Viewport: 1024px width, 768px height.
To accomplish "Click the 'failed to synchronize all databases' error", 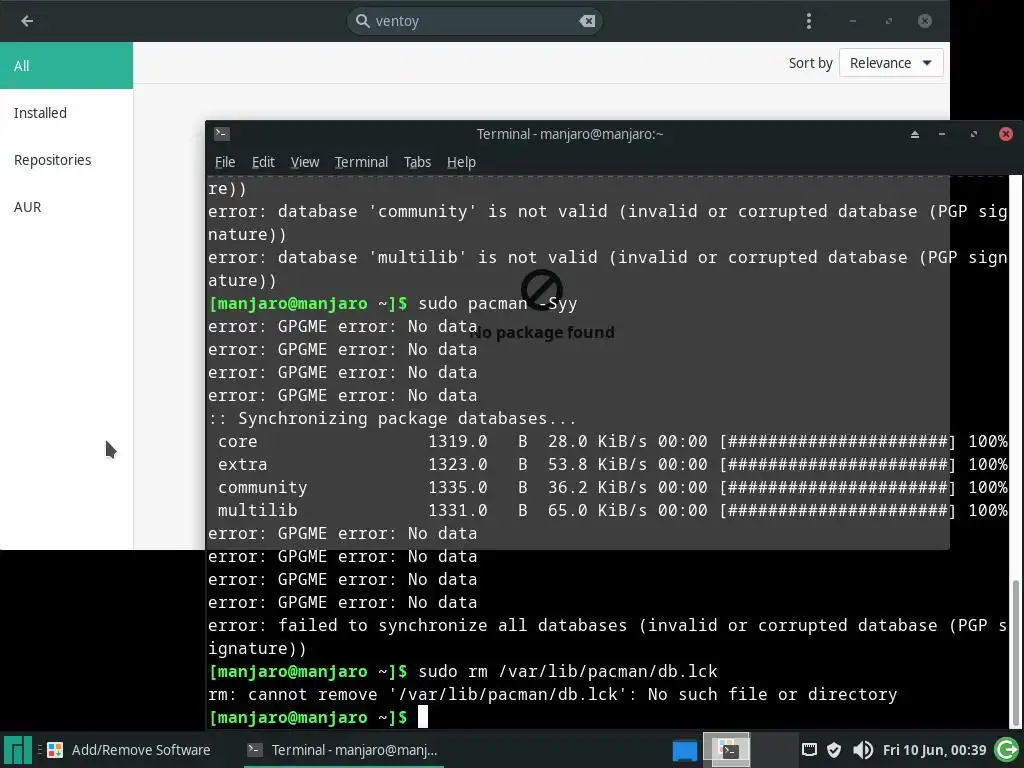I will point(607,637).
